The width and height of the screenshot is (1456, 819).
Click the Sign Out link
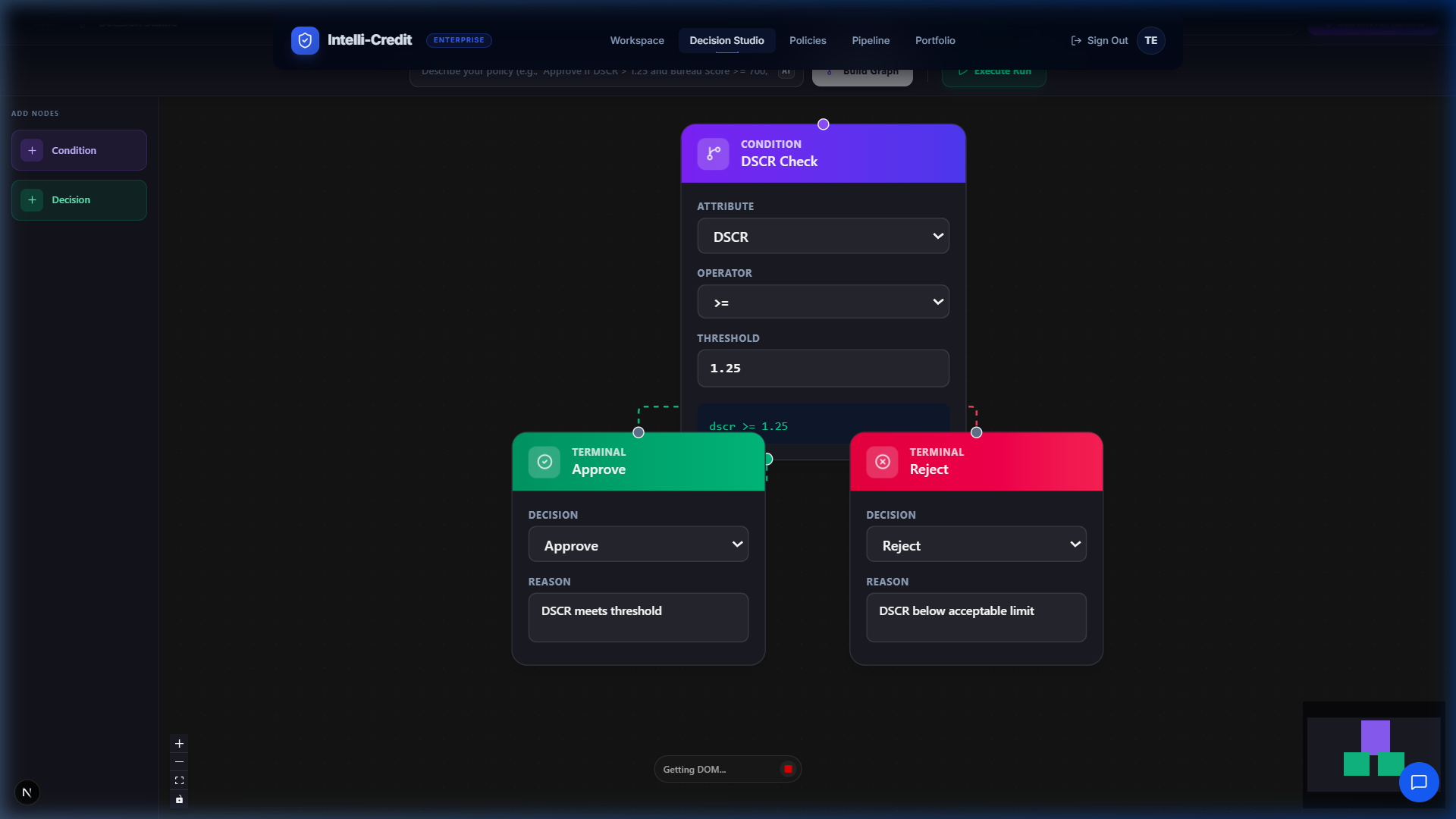point(1099,40)
